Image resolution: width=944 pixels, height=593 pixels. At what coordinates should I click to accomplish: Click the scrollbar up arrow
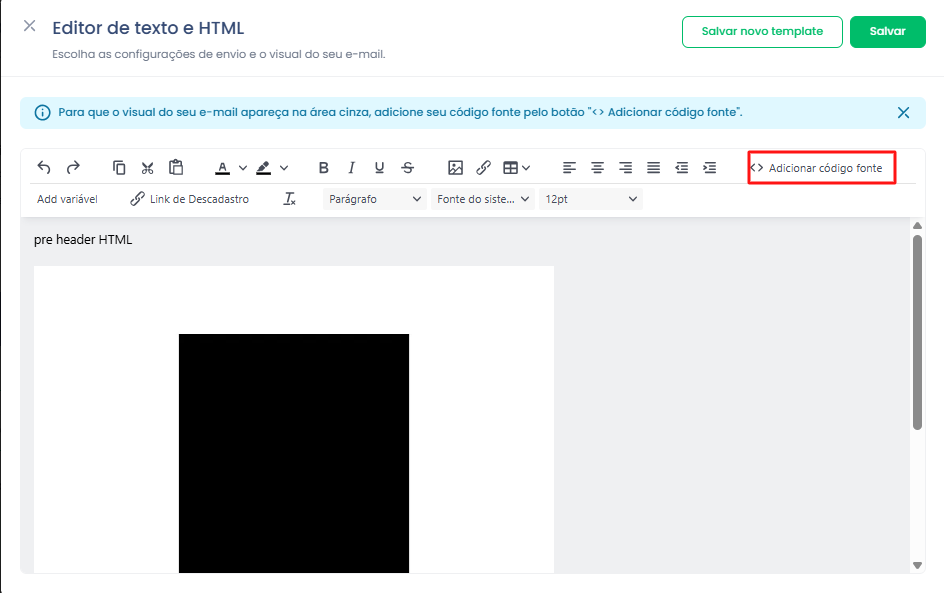(917, 226)
